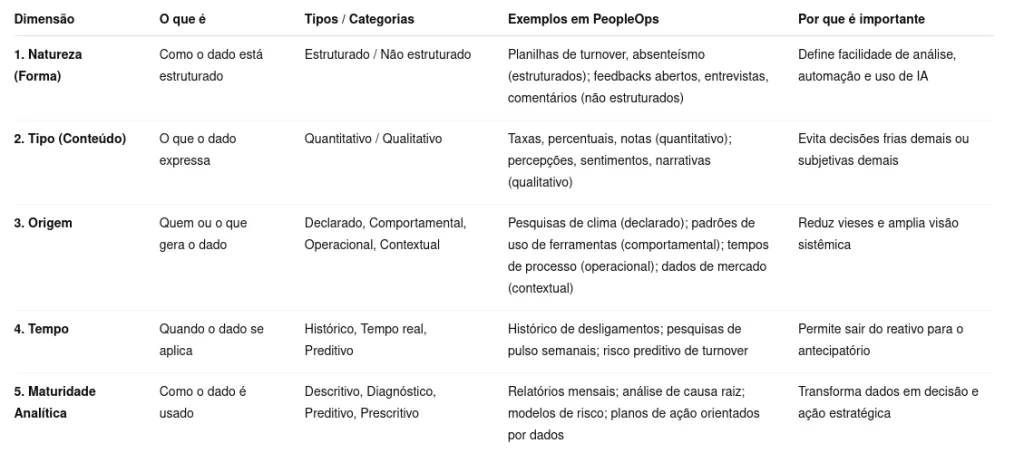Select the "Quantitativo / Qualitativo" cell

tap(373, 139)
